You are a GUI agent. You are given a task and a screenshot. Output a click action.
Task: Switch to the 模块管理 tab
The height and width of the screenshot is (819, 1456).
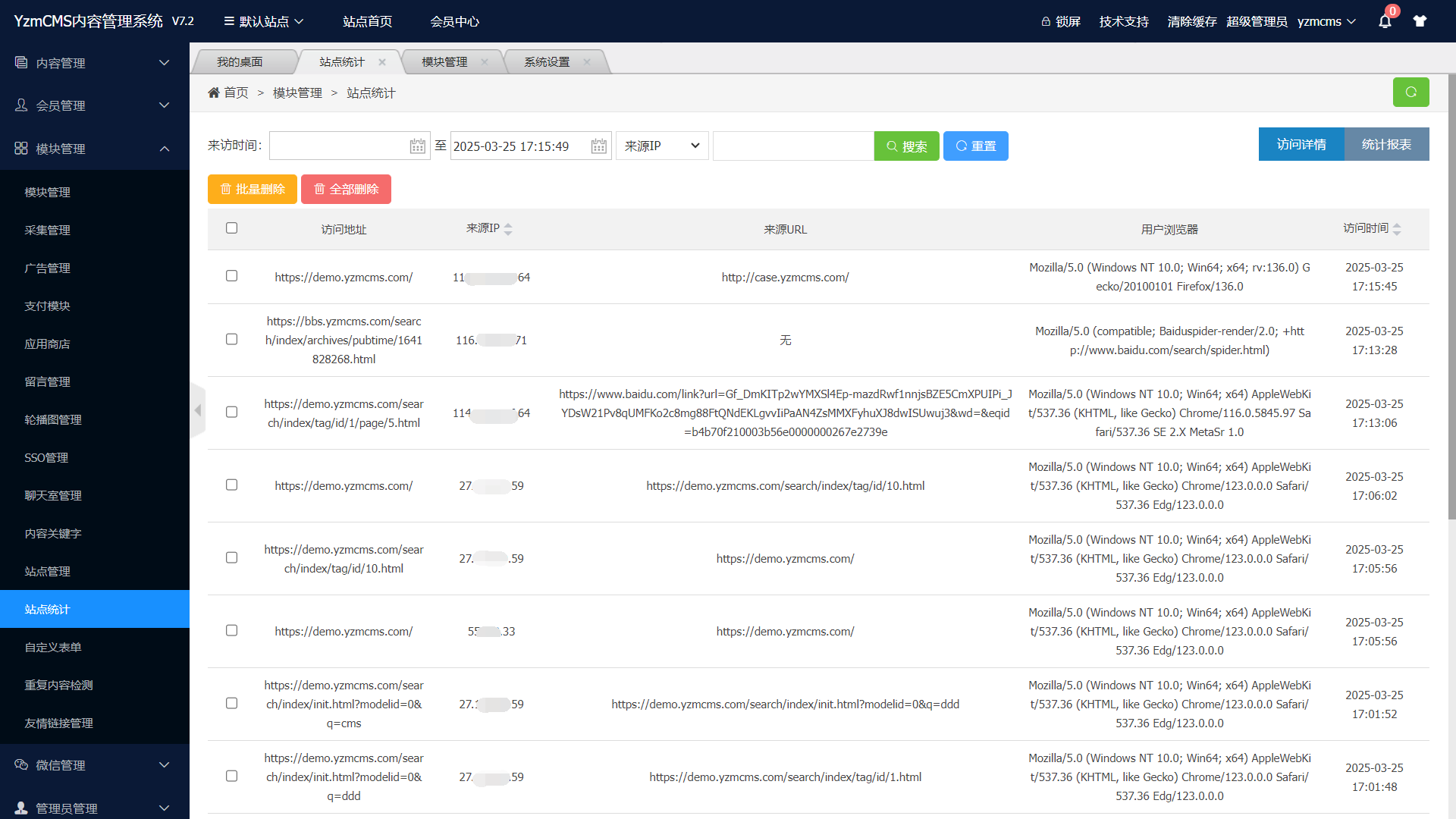coord(444,62)
